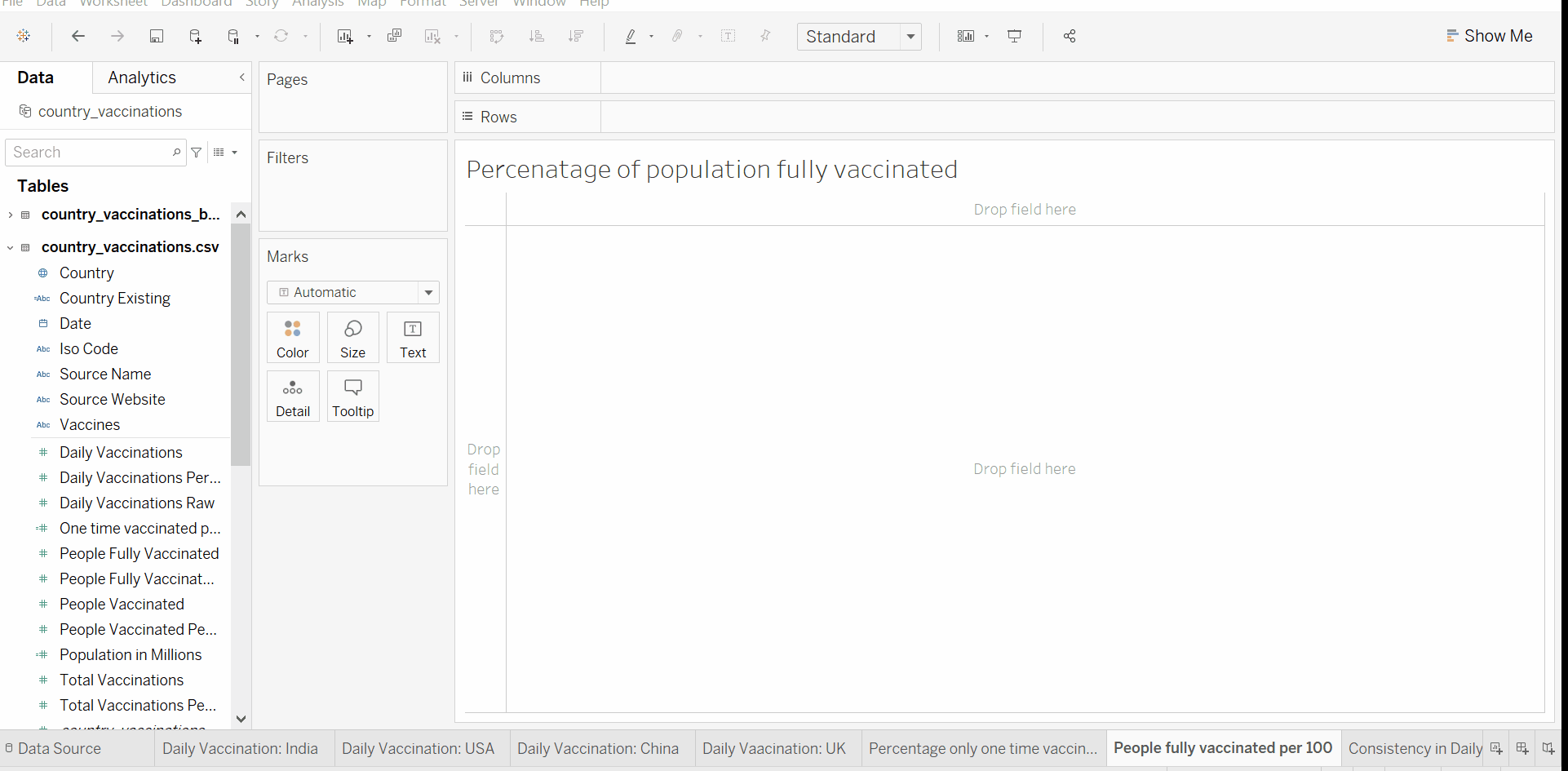Open the Highlight dropdown arrow

coord(651,36)
